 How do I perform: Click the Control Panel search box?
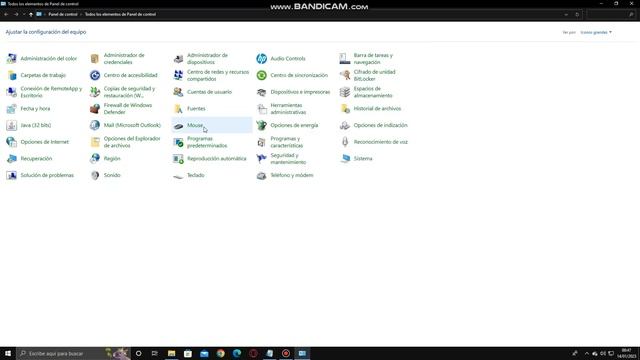pyautogui.click(x=611, y=14)
